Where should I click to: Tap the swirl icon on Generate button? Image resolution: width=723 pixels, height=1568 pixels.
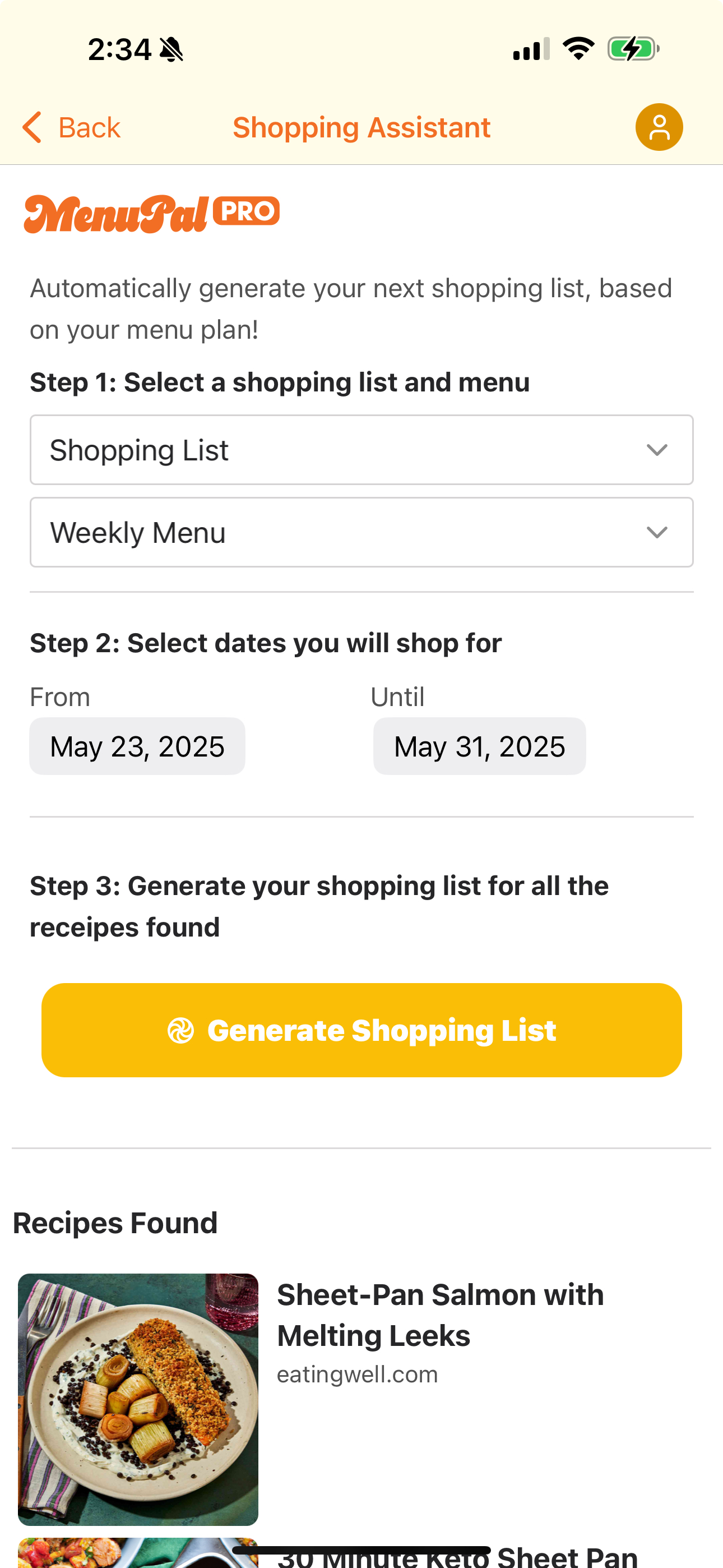180,1031
